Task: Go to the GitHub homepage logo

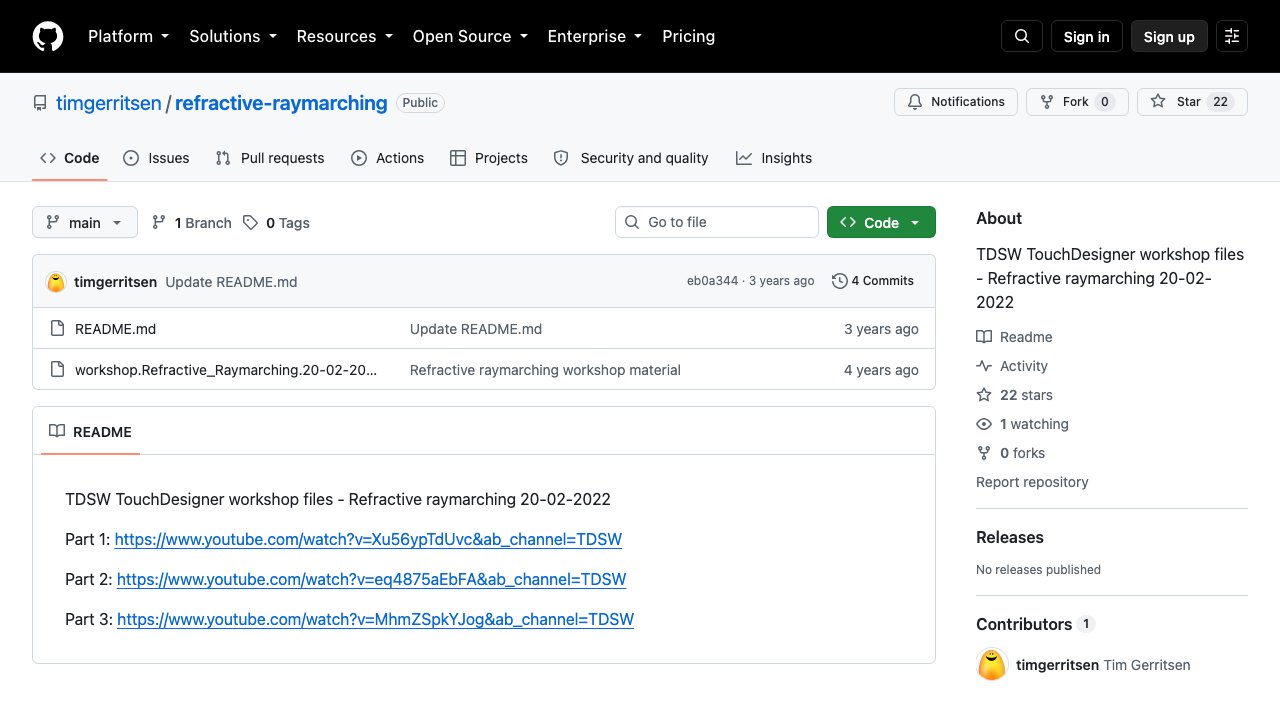Action: (48, 36)
